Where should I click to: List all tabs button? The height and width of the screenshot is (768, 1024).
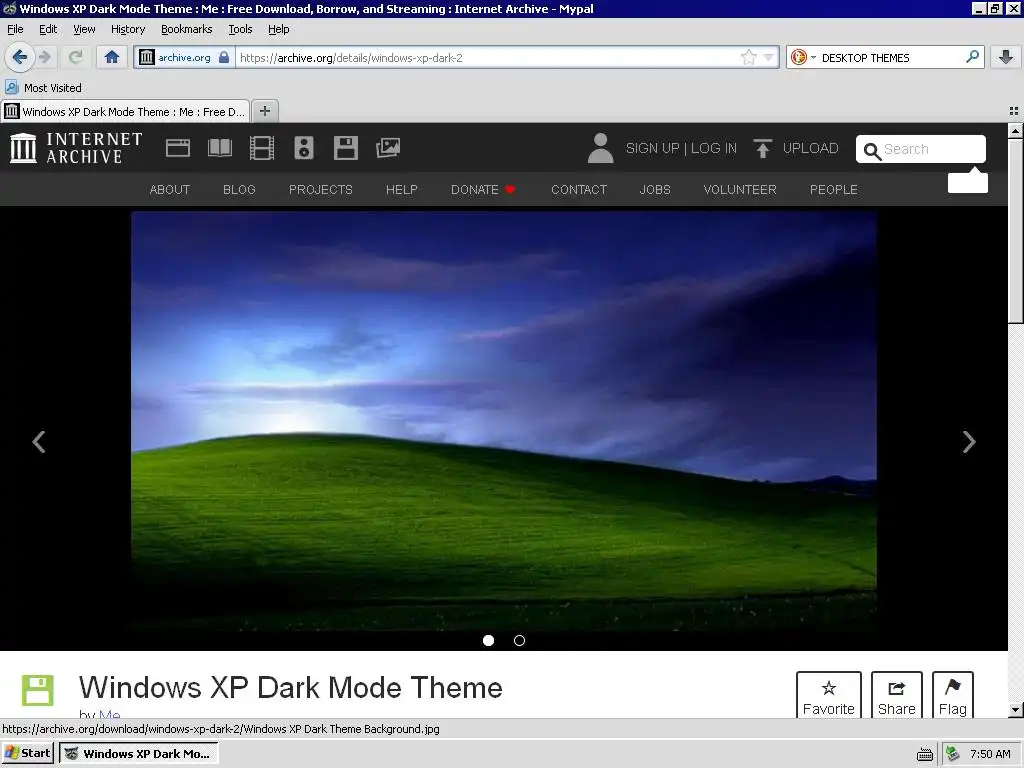[1014, 111]
